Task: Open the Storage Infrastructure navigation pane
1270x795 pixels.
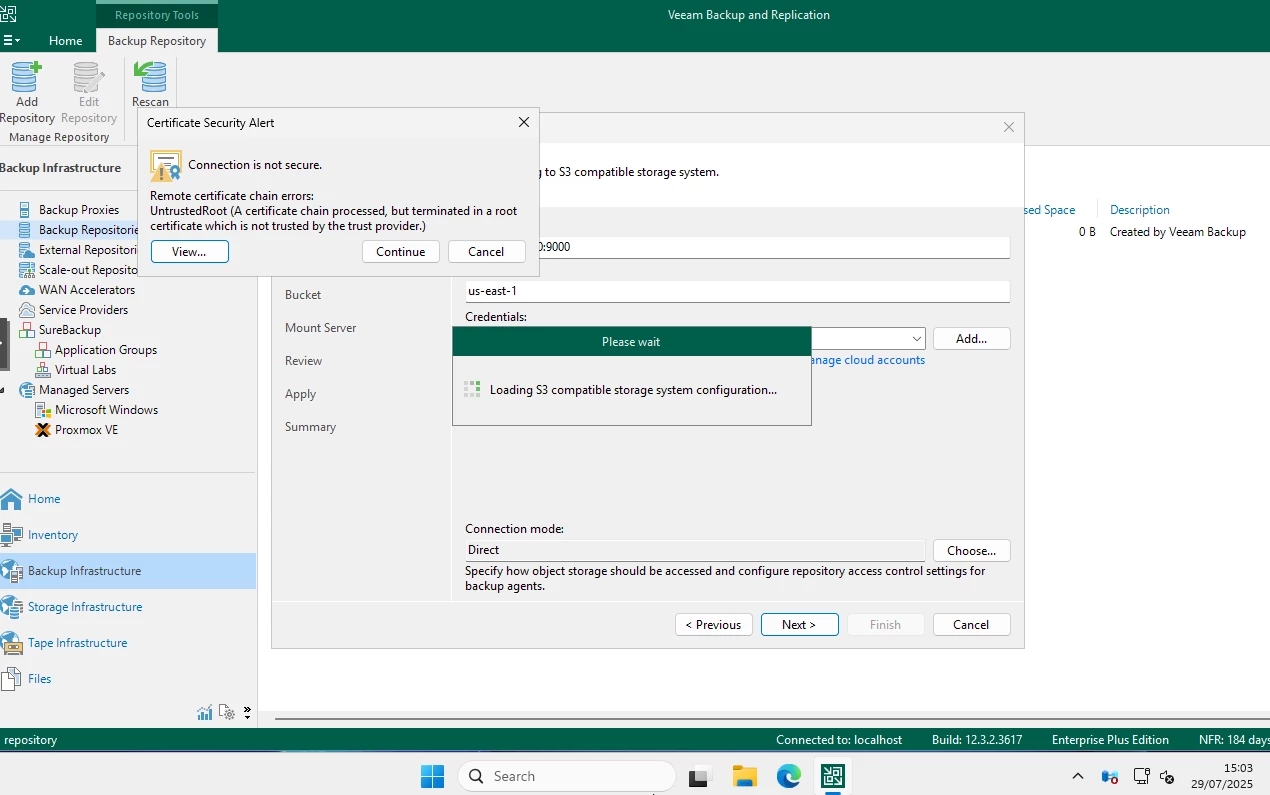Action: 128,607
